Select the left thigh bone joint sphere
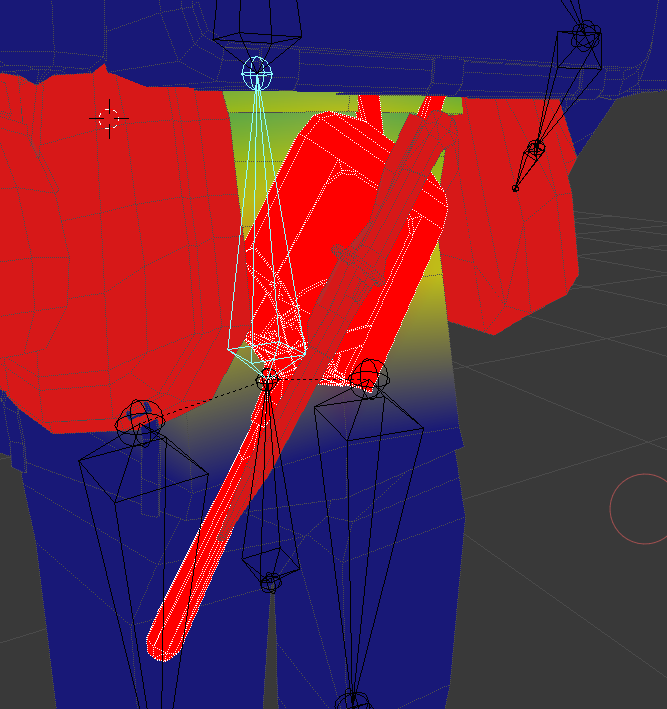This screenshot has width=667, height=709. point(140,422)
